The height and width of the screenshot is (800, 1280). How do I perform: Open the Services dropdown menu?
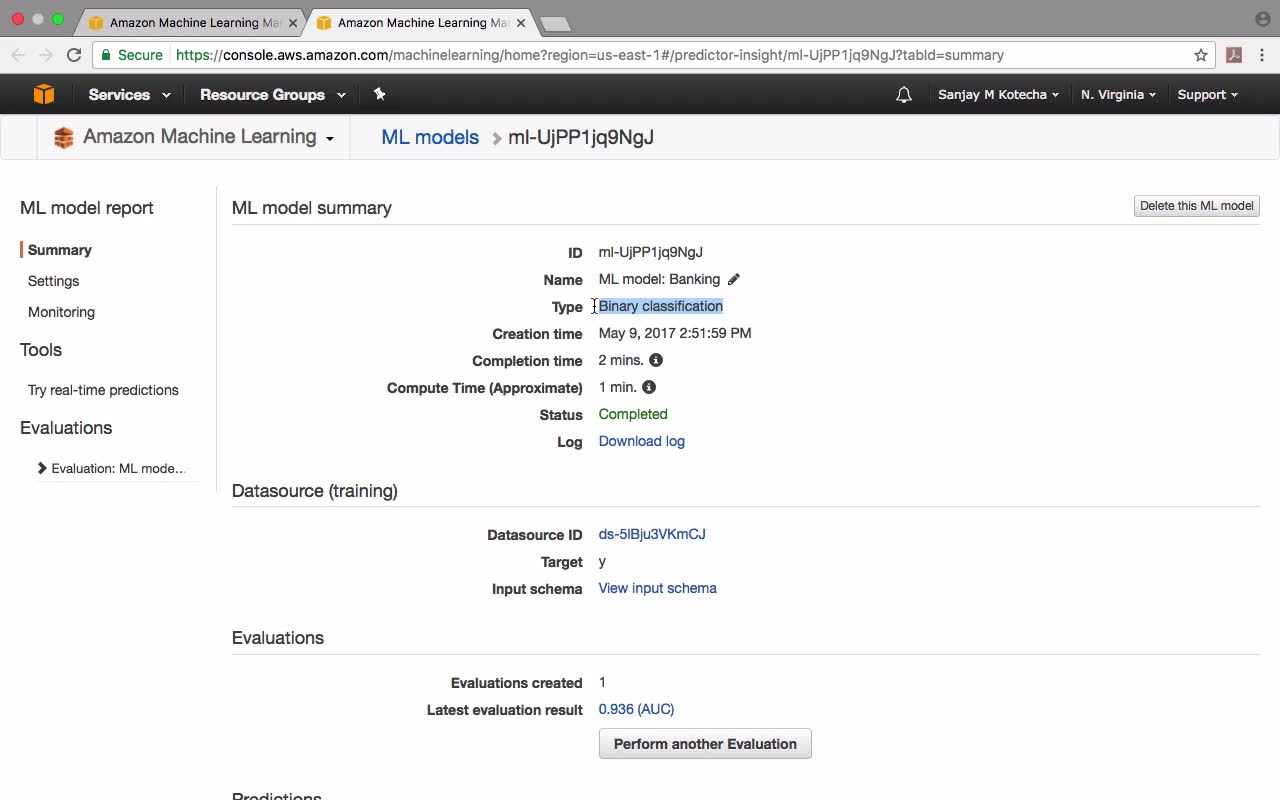[129, 95]
